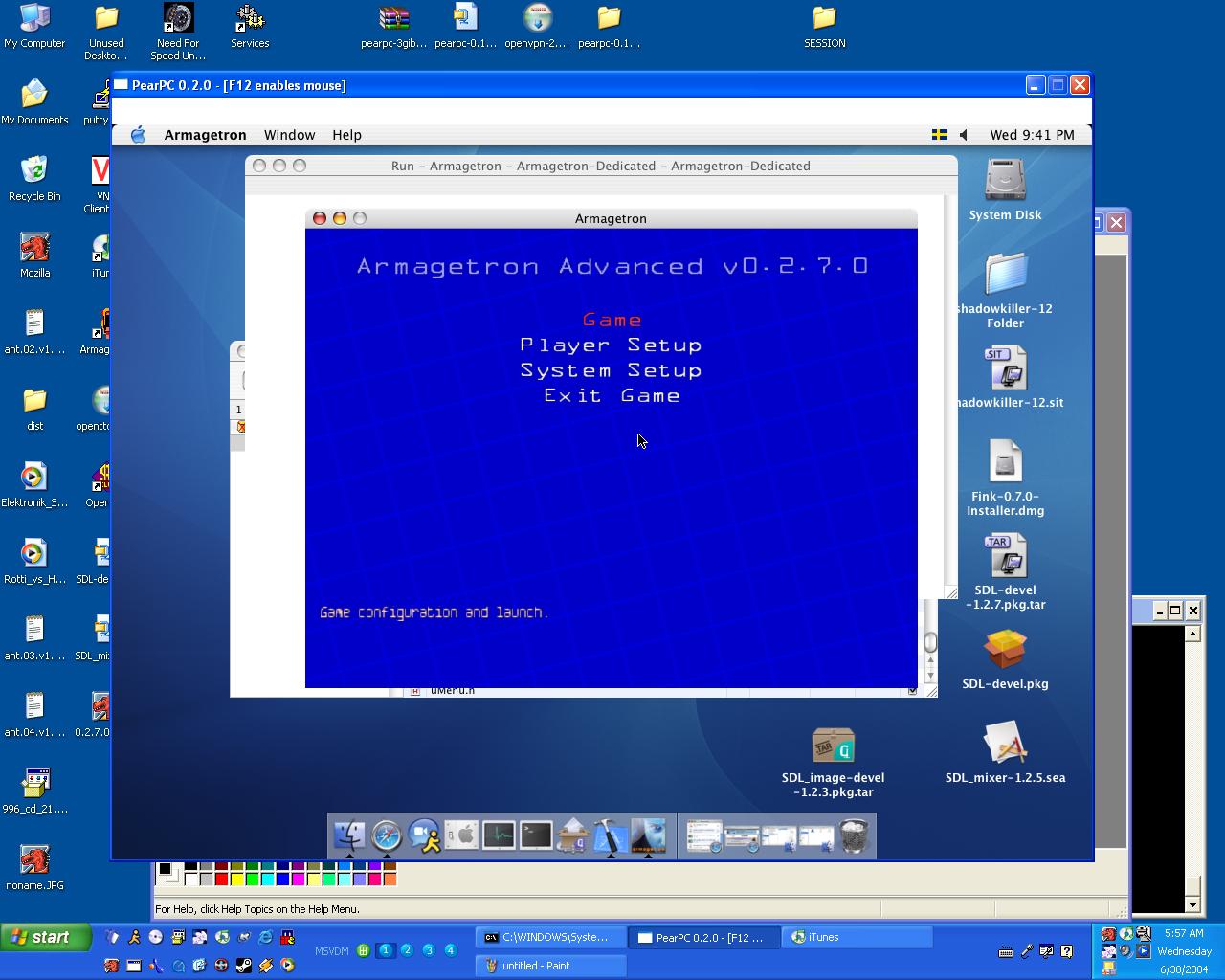Viewport: 1225px width, 980px height.
Task: Switch to MSVDM virtual desktop 3
Action: click(x=428, y=950)
